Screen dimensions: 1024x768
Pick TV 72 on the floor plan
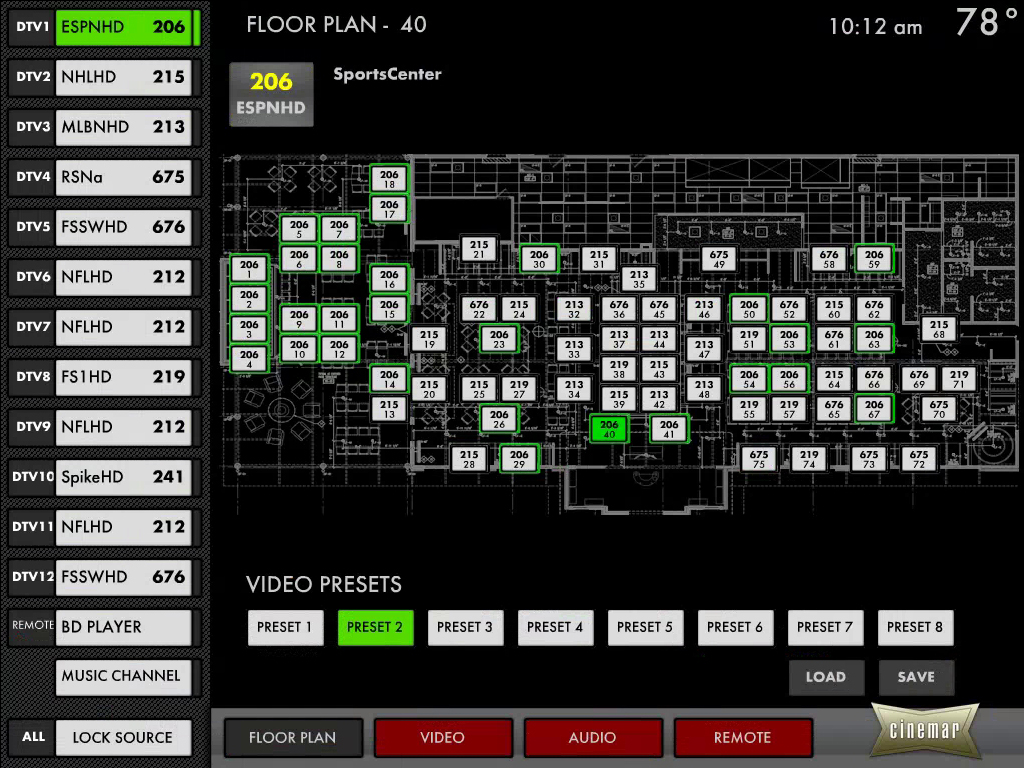[x=919, y=458]
